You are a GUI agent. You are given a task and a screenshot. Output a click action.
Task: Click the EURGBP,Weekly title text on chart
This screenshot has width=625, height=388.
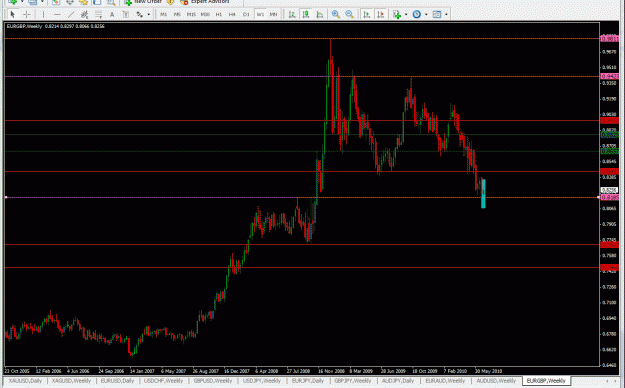tap(24, 26)
